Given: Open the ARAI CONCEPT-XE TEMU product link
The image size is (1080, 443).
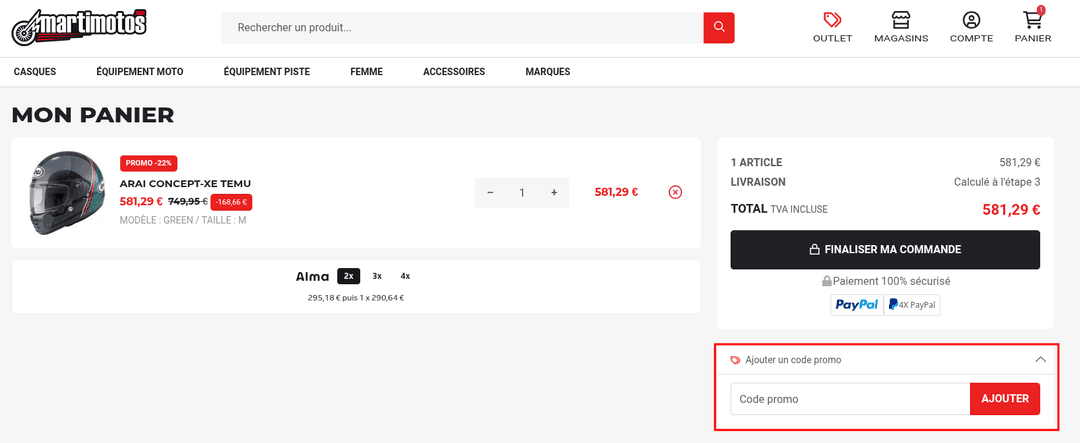Looking at the screenshot, I should 185,183.
